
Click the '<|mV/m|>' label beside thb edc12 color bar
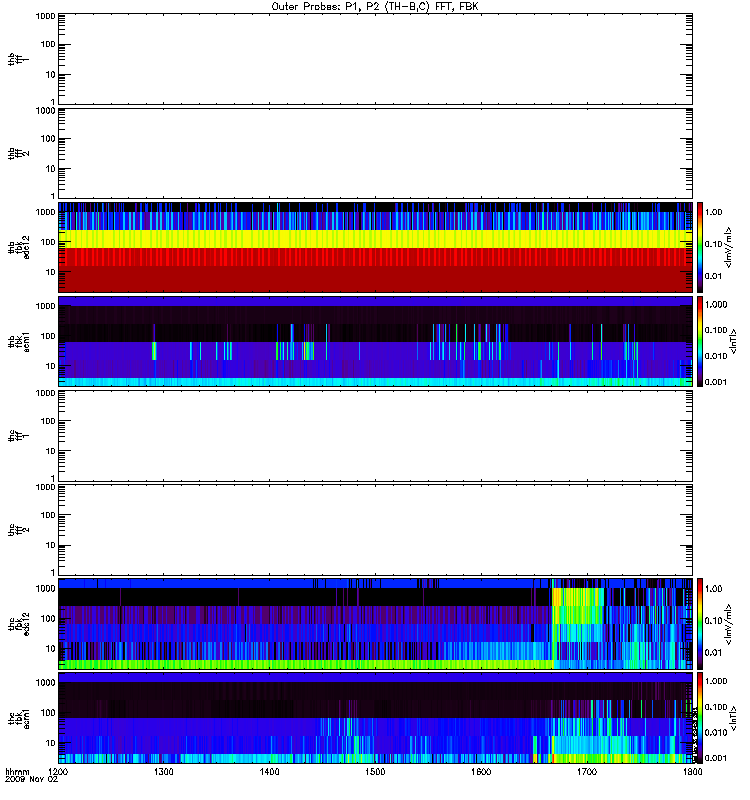pyautogui.click(x=729, y=247)
